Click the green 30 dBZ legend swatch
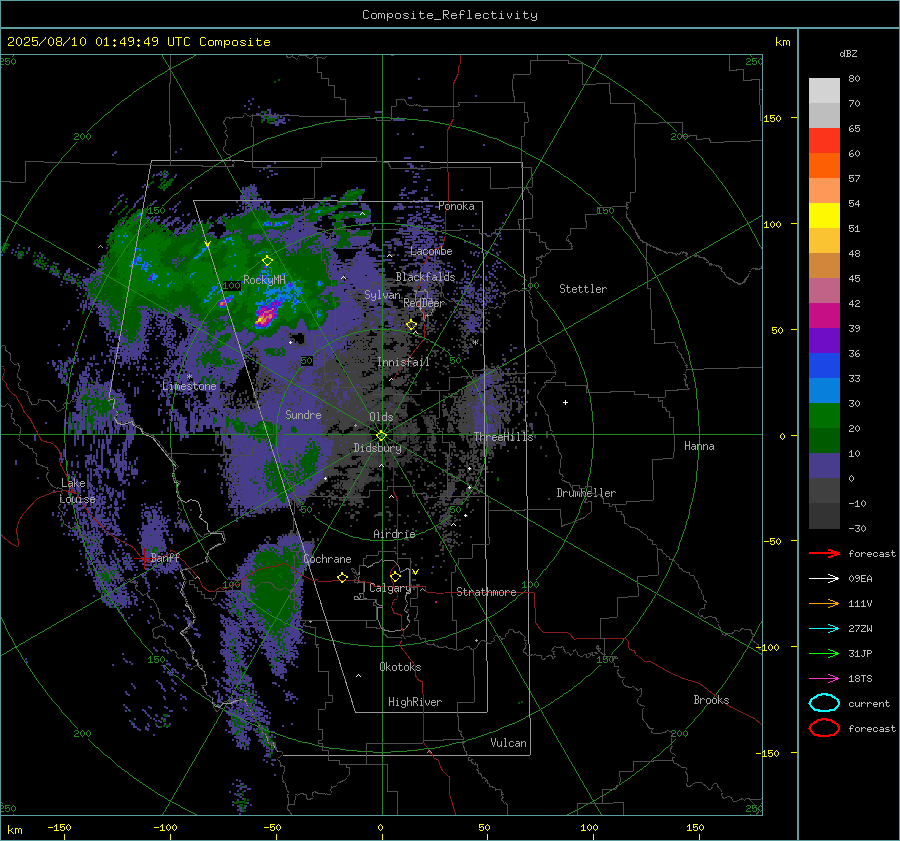 pyautogui.click(x=824, y=415)
